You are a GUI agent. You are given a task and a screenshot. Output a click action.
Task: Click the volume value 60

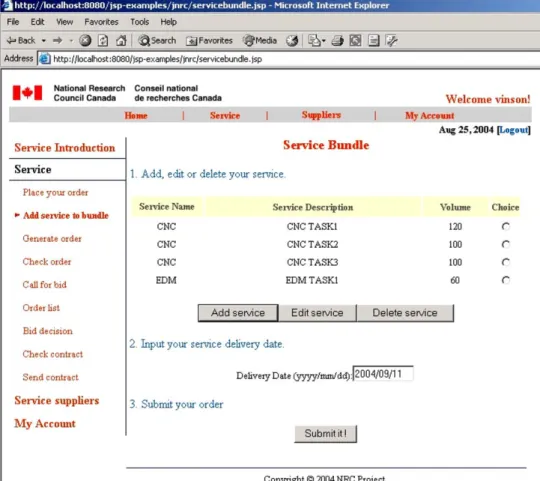coord(455,280)
